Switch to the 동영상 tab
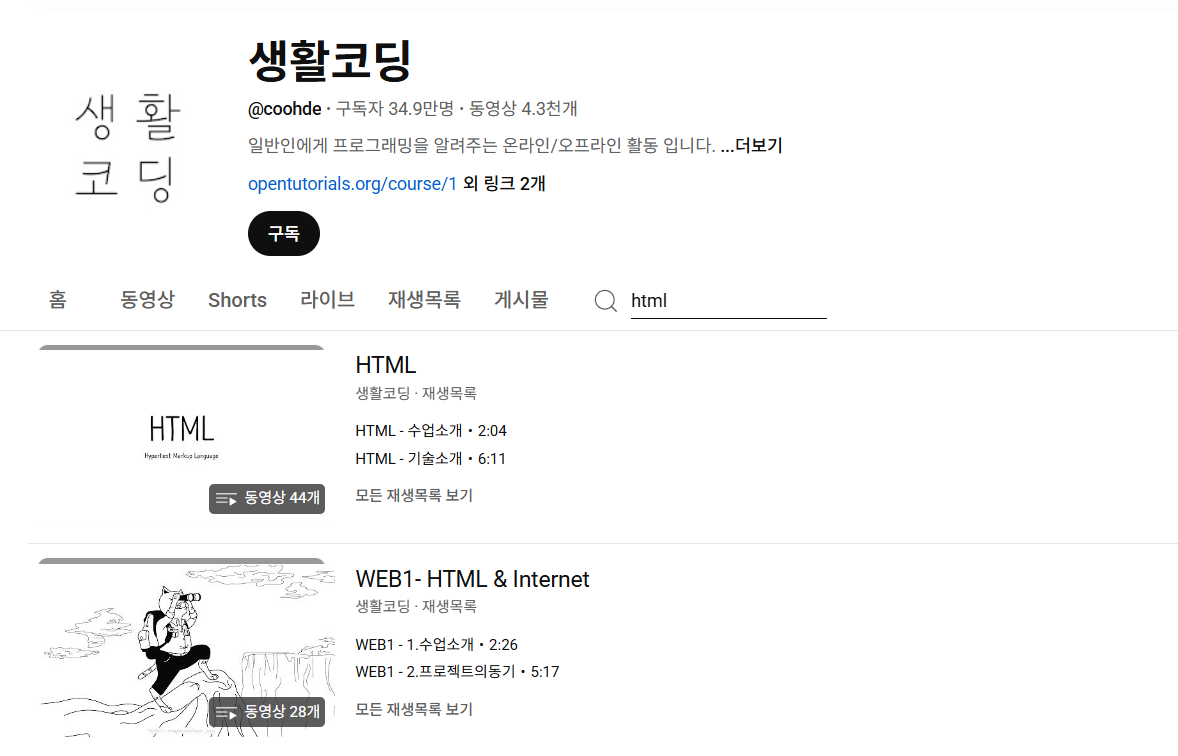Image resolution: width=1178 pixels, height=756 pixels. click(147, 299)
